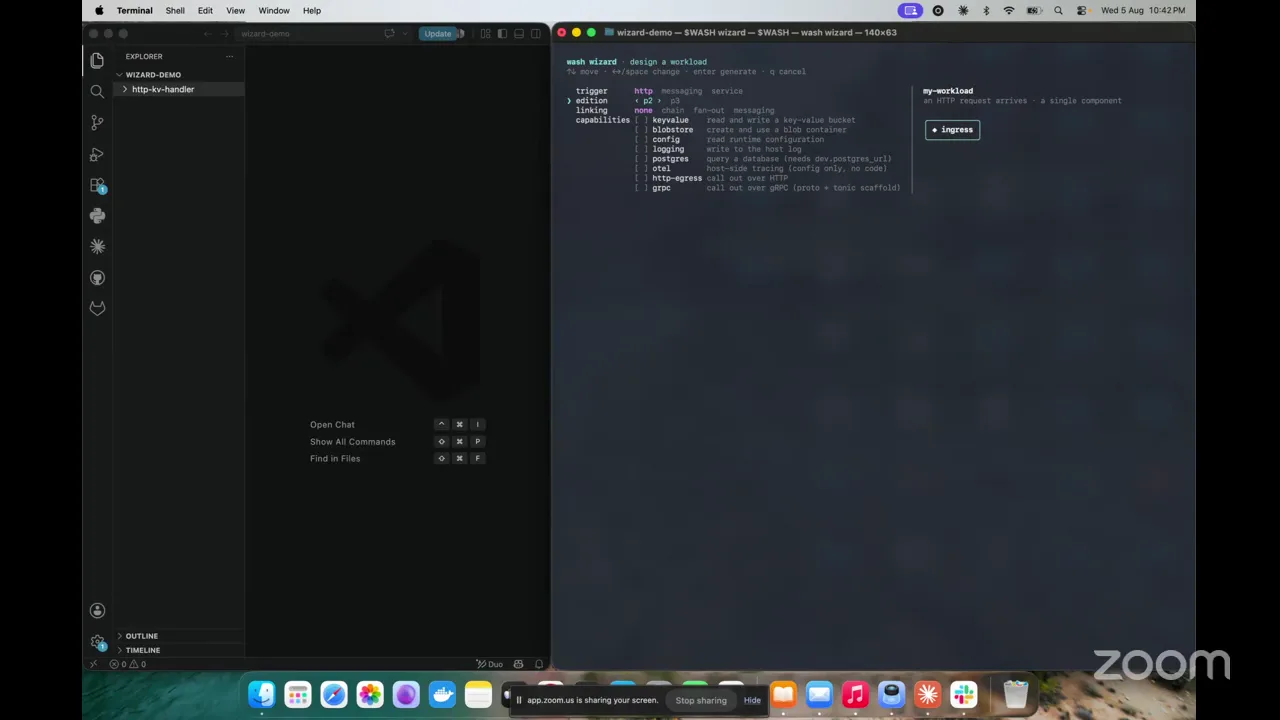Image resolution: width=1280 pixels, height=720 pixels.
Task: Go back using VS Code navigation arrow
Action: click(208, 34)
